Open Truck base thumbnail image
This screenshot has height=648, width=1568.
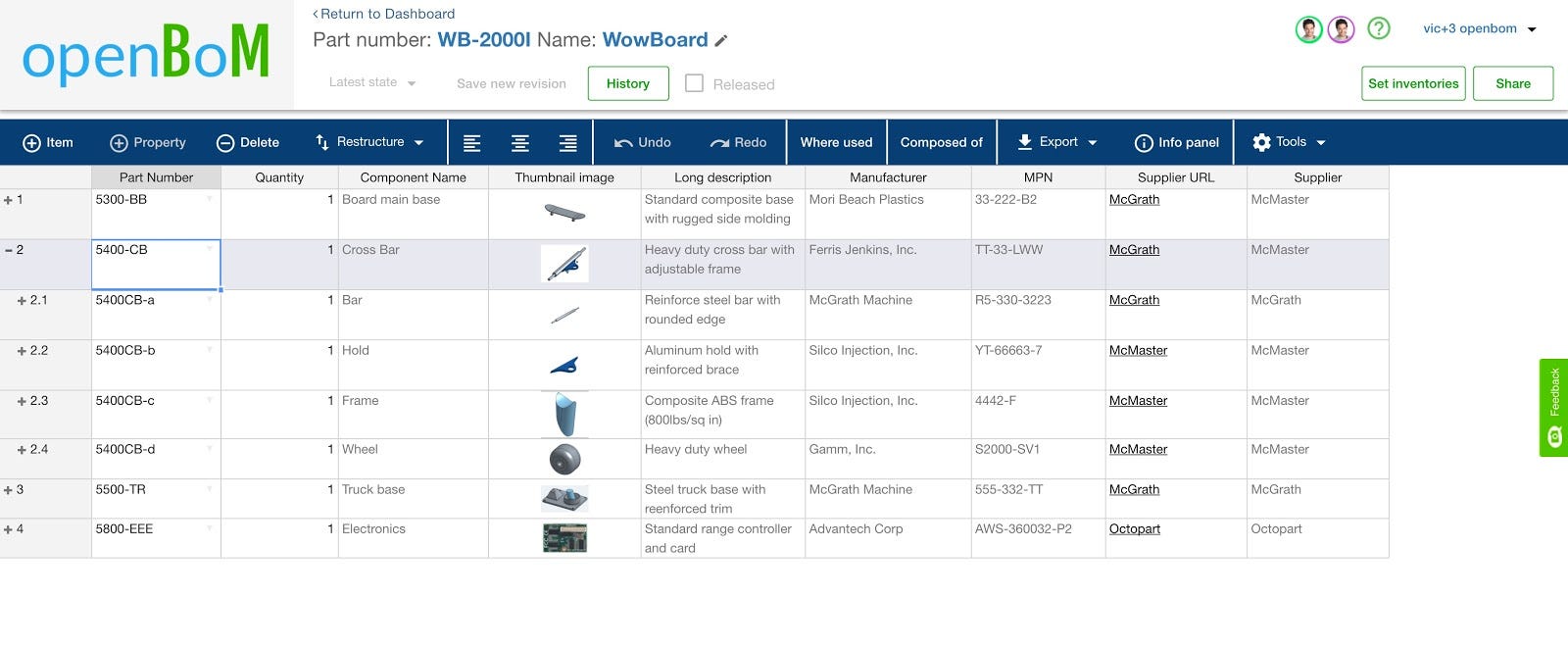pyautogui.click(x=564, y=498)
